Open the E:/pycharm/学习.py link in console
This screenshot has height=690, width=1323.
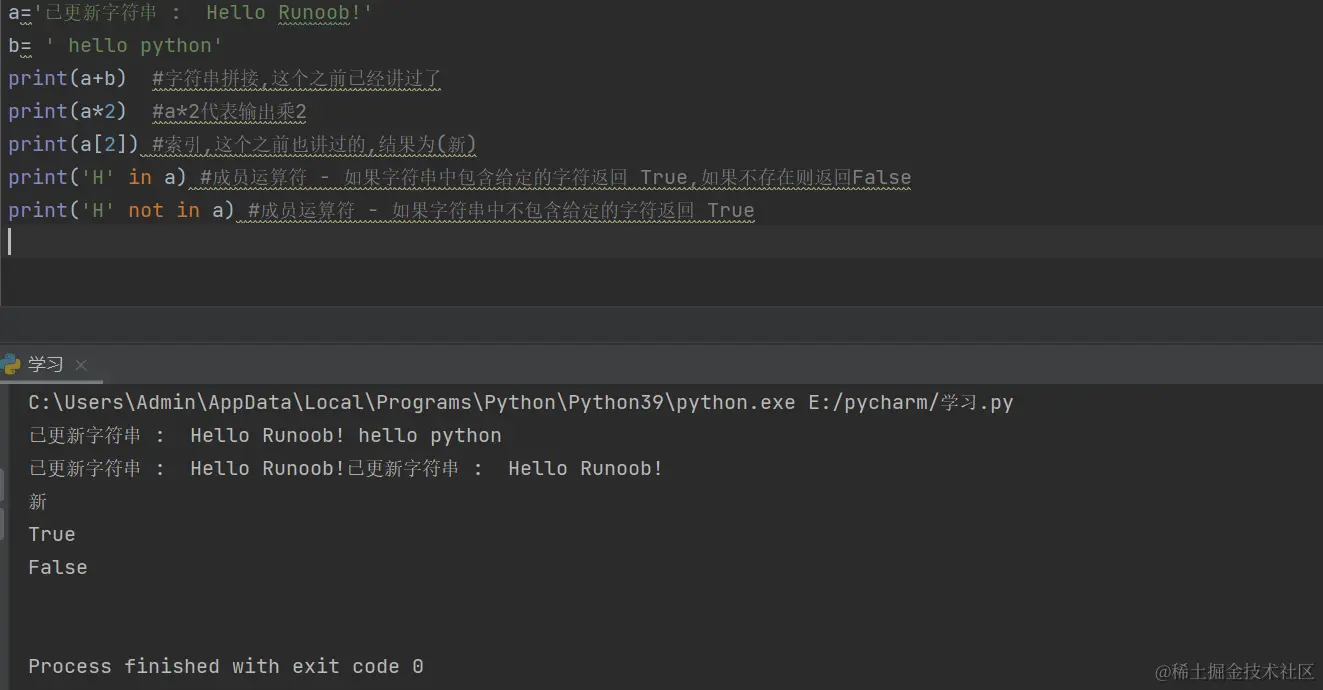(911, 403)
